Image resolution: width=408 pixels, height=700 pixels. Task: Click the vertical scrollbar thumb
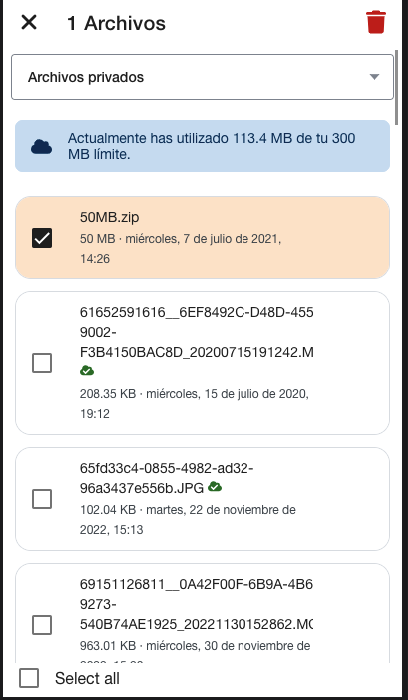click(x=396, y=86)
